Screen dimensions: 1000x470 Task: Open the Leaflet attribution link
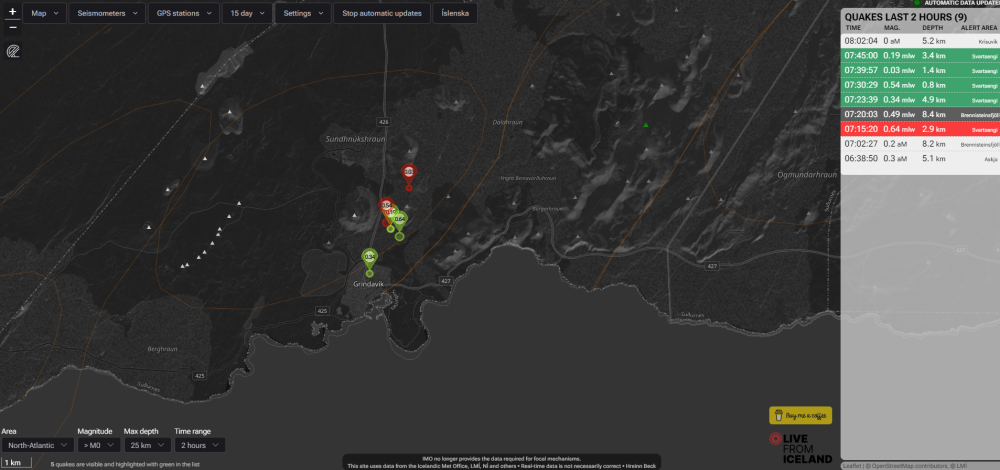[855, 465]
